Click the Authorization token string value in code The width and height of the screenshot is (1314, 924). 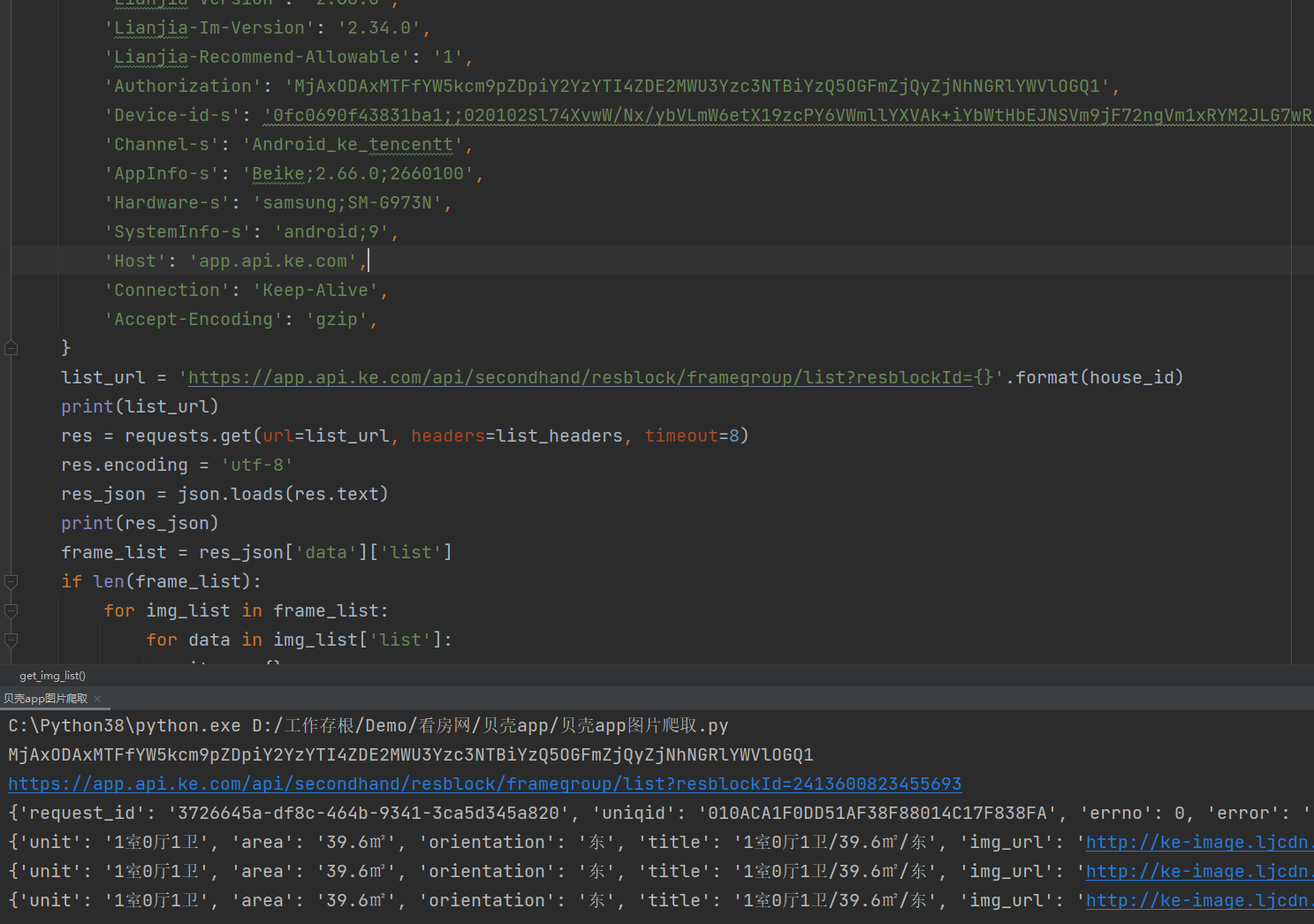[x=697, y=86]
